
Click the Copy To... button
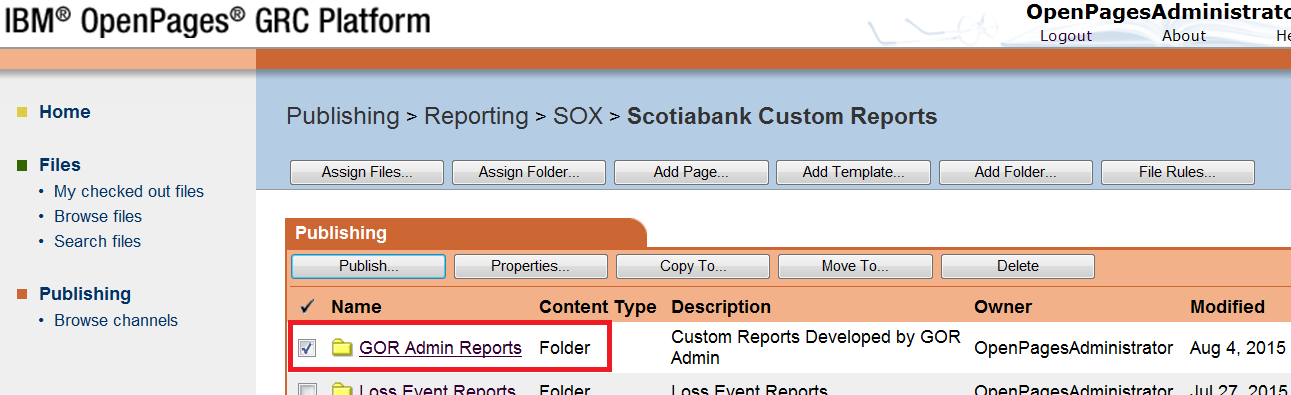pyautogui.click(x=693, y=266)
